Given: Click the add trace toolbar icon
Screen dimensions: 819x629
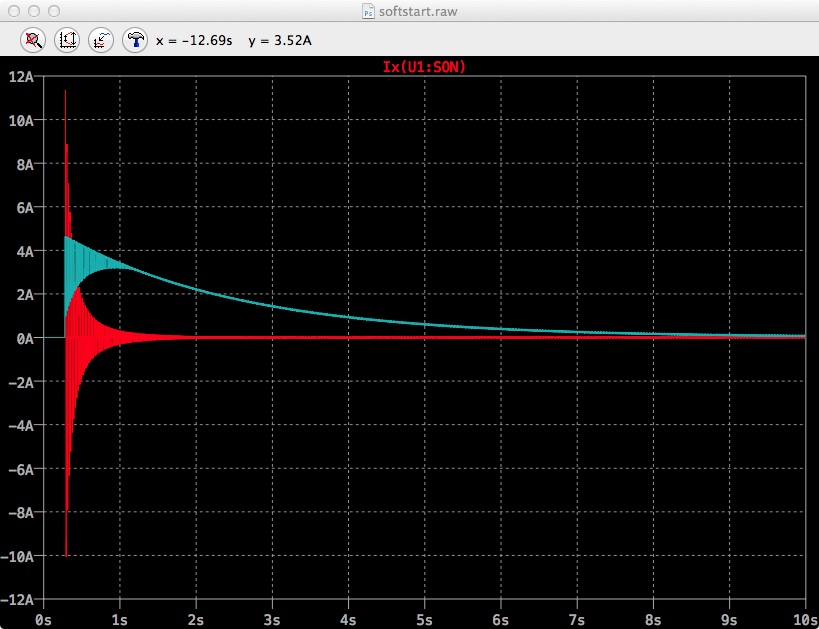Looking at the screenshot, I should point(101,40).
